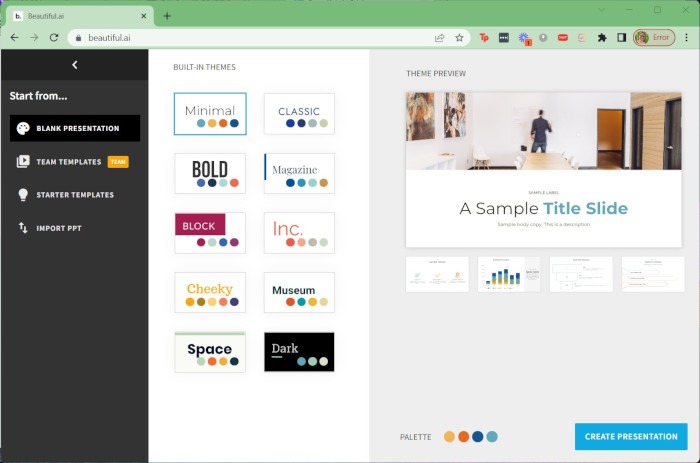700x463 pixels.
Task: Click the Theme Preview heading
Action: click(436, 74)
